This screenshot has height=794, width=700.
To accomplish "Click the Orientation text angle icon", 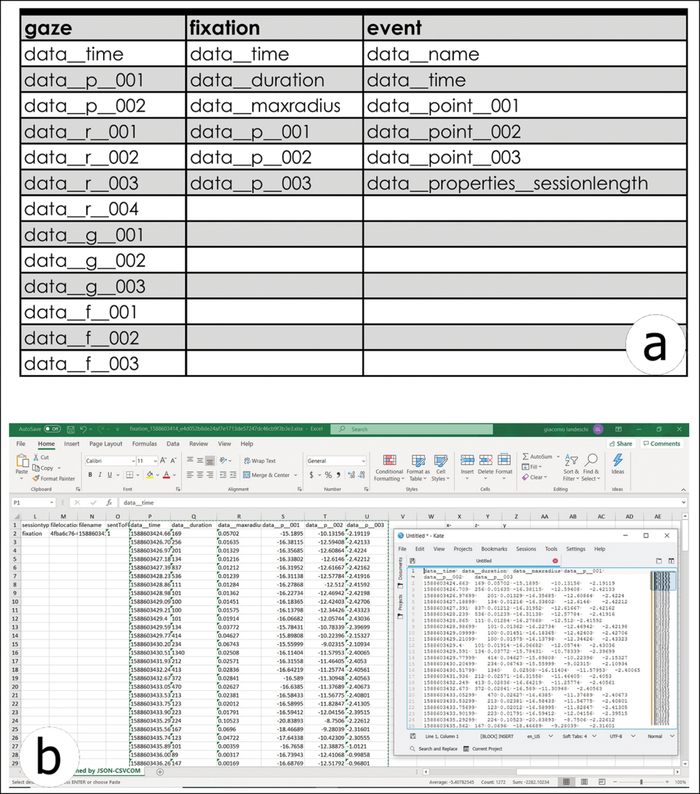I will [x=223, y=460].
